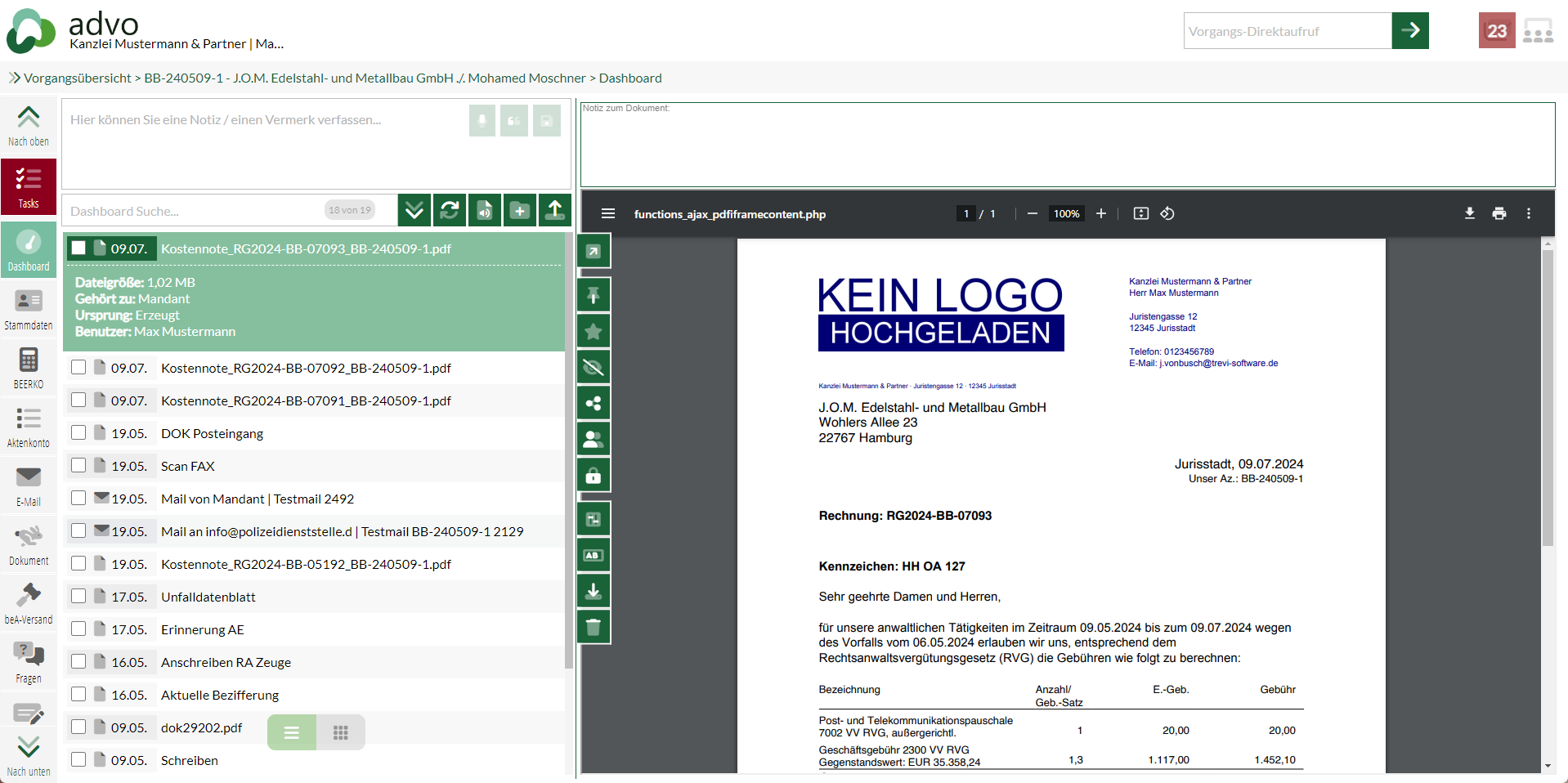Switch to the Aktenkonto sidebar item
The width and height of the screenshot is (1568, 783).
pos(29,426)
